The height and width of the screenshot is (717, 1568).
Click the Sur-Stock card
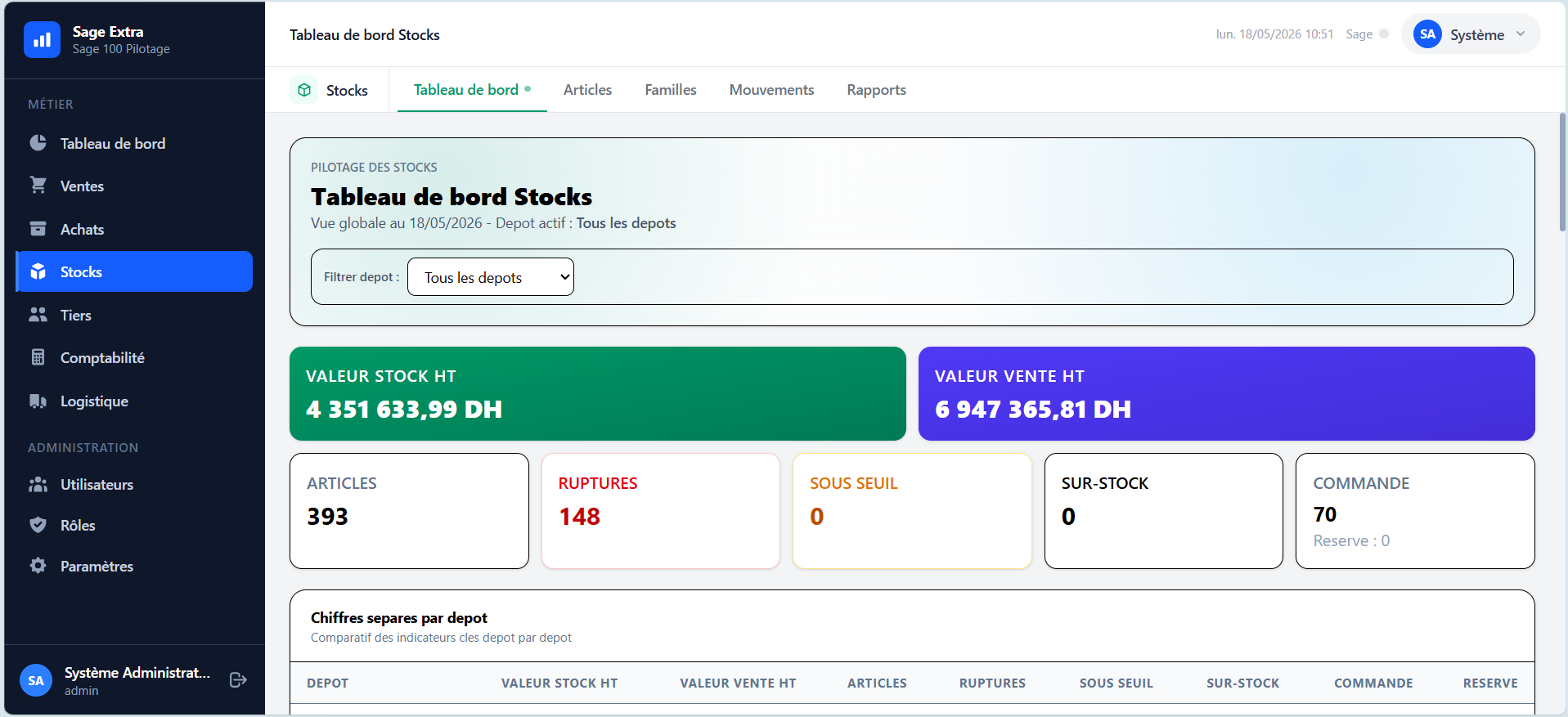tap(1164, 511)
